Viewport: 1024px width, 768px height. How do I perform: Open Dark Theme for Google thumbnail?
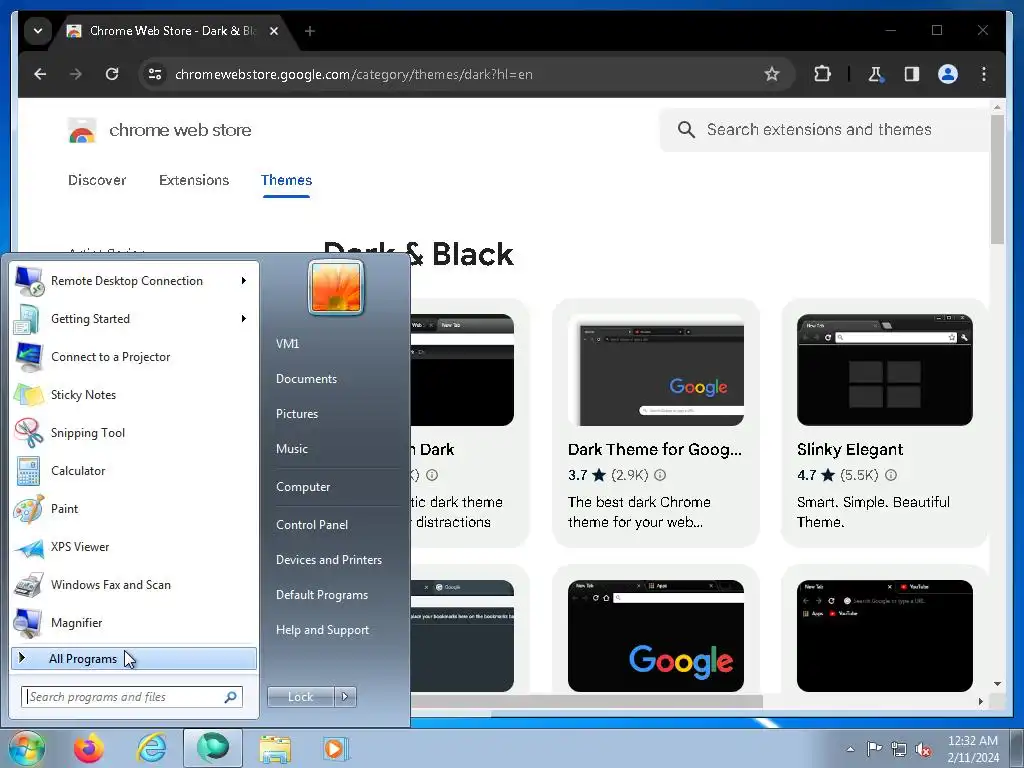[656, 370]
